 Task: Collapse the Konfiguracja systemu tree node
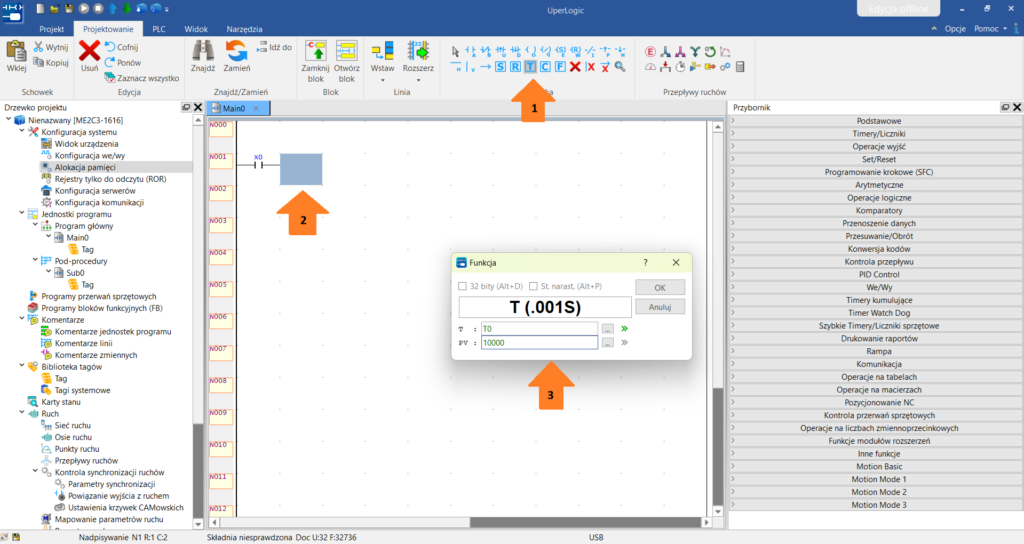coord(22,131)
